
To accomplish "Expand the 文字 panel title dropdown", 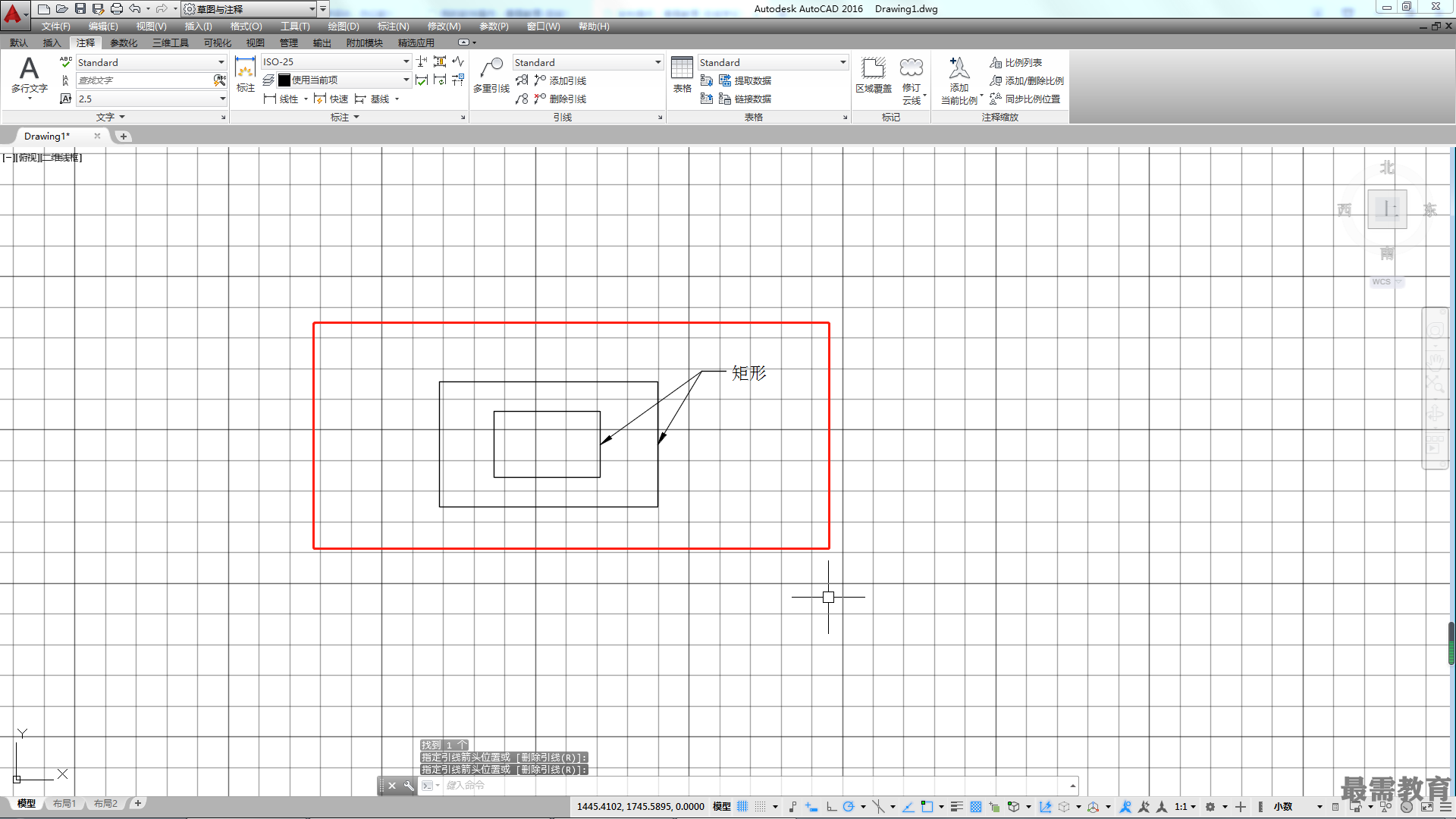I will click(x=111, y=117).
